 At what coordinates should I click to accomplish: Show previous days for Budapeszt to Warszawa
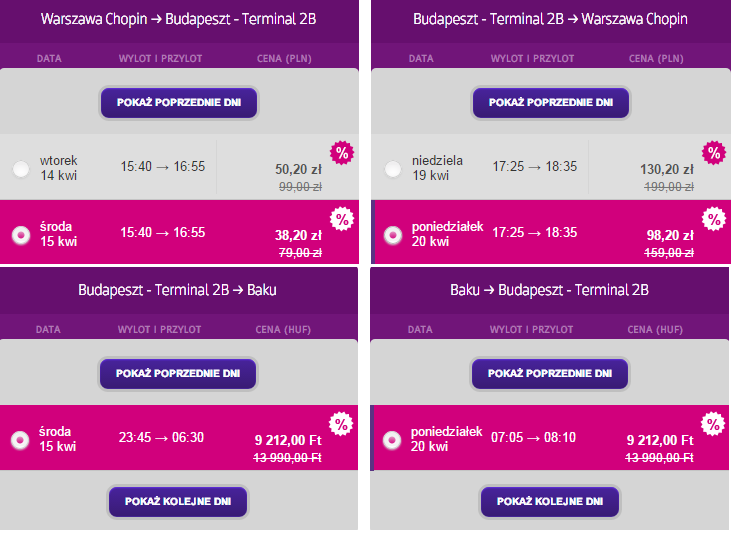(551, 102)
